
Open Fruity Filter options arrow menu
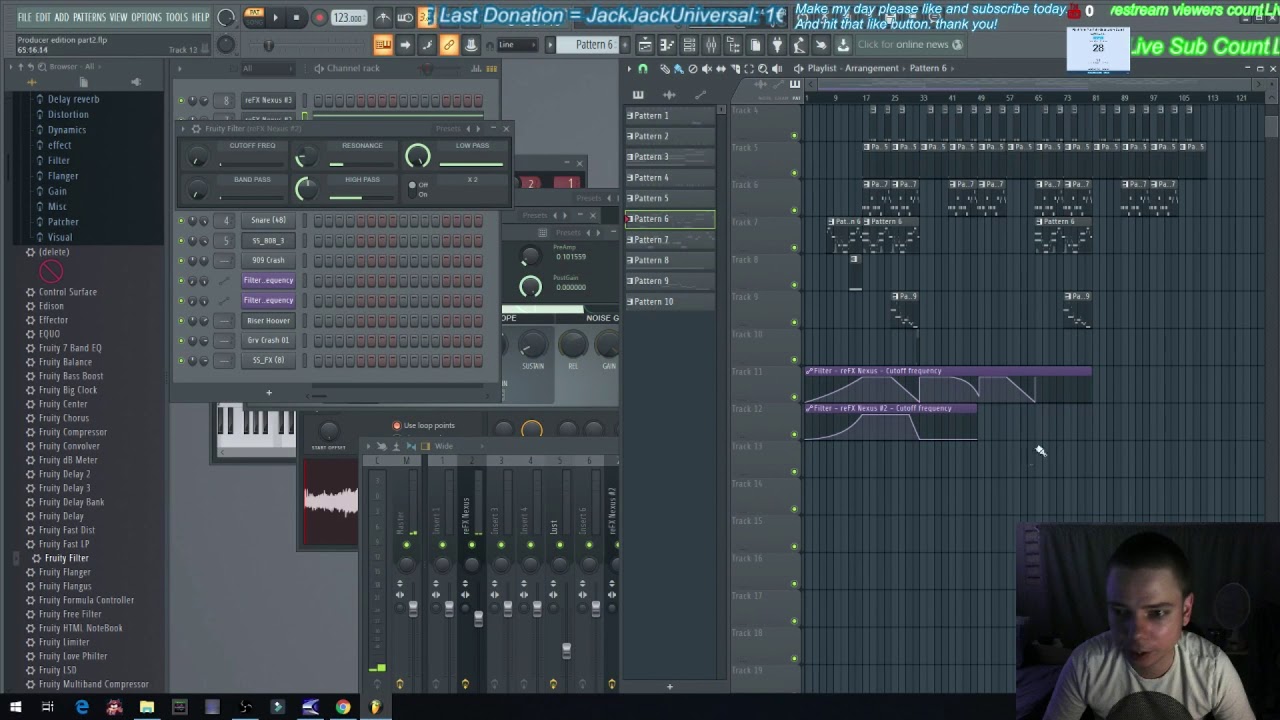tap(182, 129)
